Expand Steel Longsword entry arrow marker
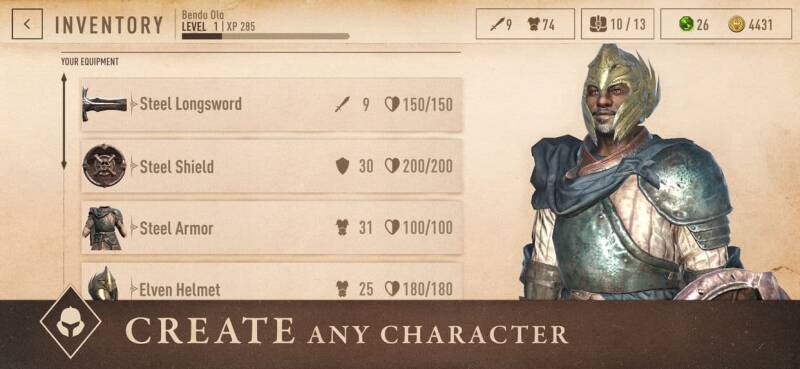This screenshot has height=369, width=800. click(x=134, y=104)
